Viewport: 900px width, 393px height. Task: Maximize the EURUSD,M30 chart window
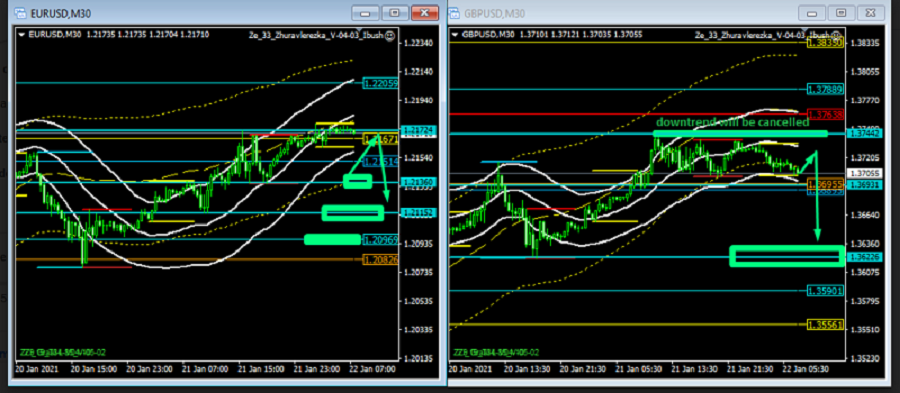coord(395,13)
